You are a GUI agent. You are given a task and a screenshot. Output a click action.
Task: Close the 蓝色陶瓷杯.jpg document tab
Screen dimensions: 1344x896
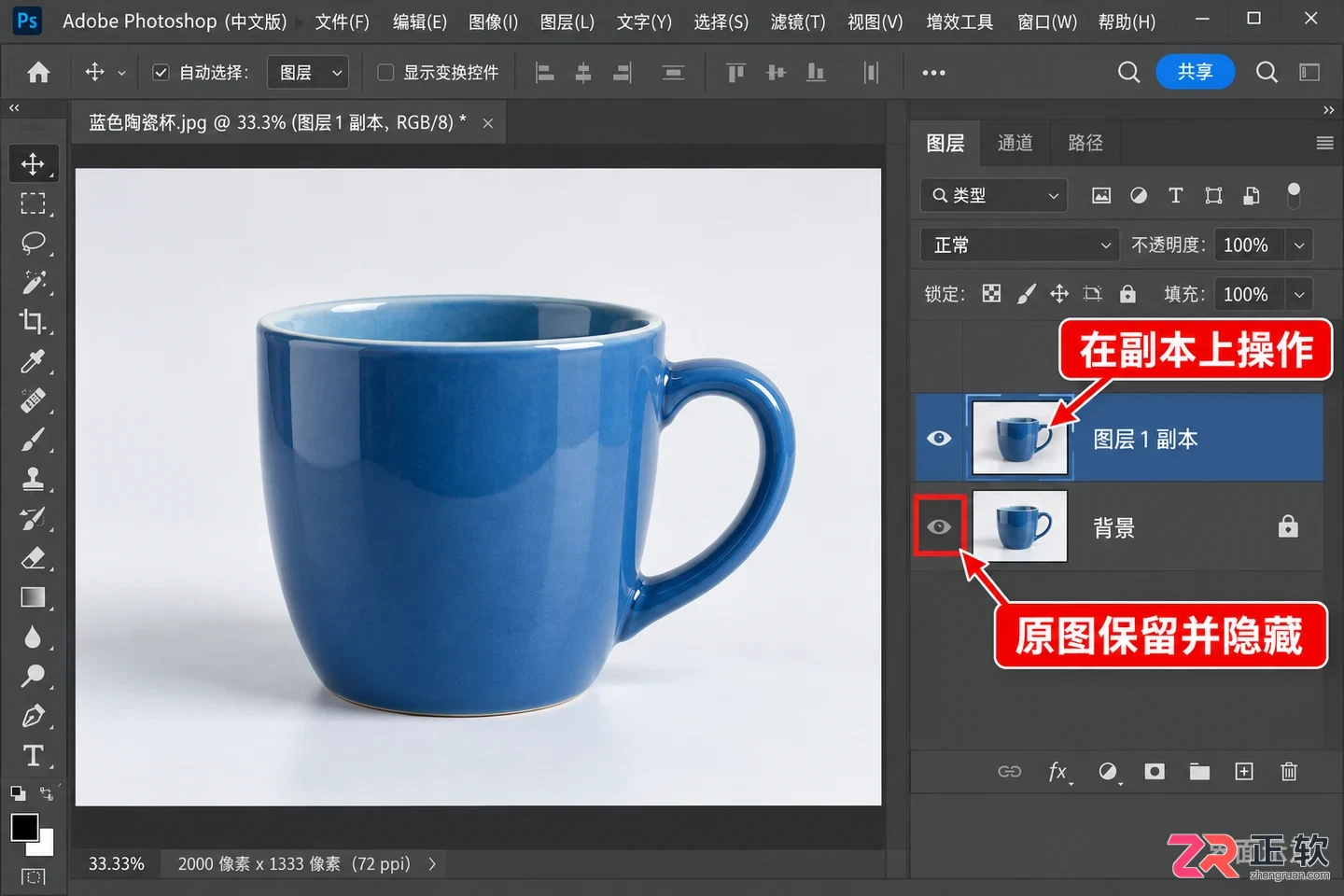pyautogui.click(x=487, y=123)
